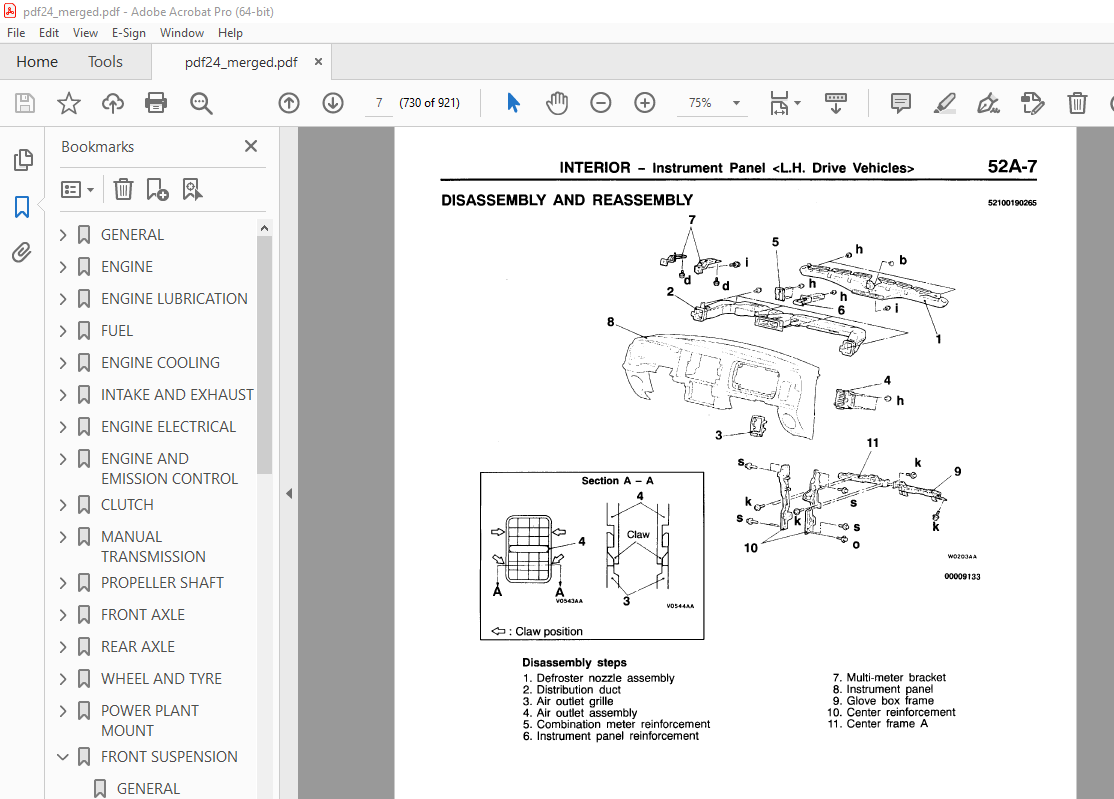The height and width of the screenshot is (799, 1114).
Task: Select the Hand pan tool
Action: click(557, 103)
